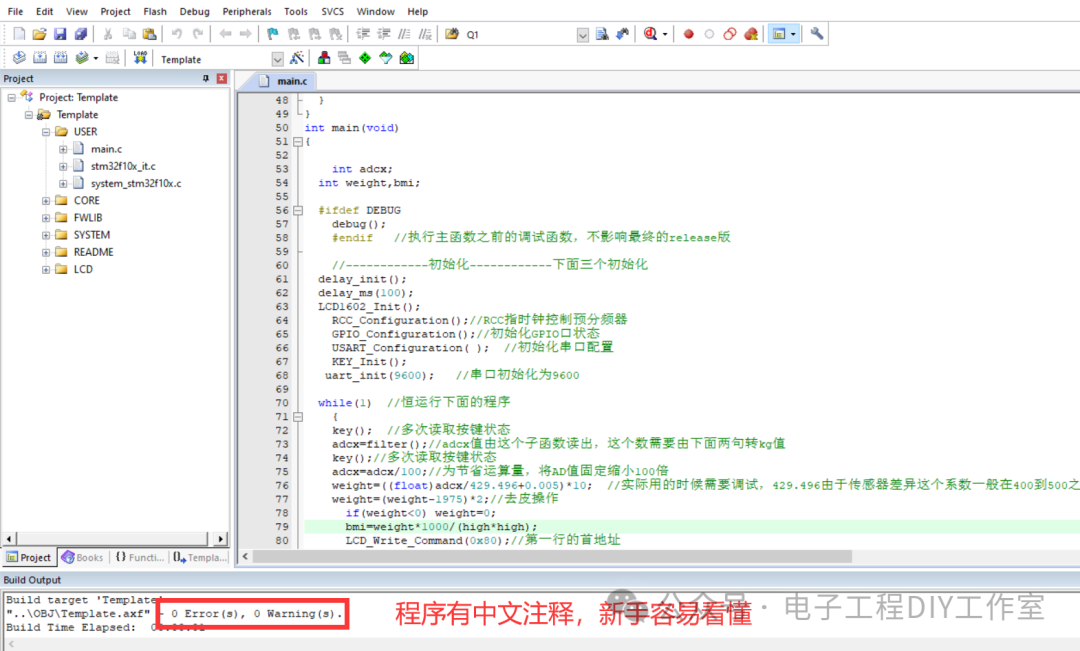This screenshot has width=1080, height=651.
Task: Navigate backwards with the left arrow icon
Action: [x=225, y=34]
